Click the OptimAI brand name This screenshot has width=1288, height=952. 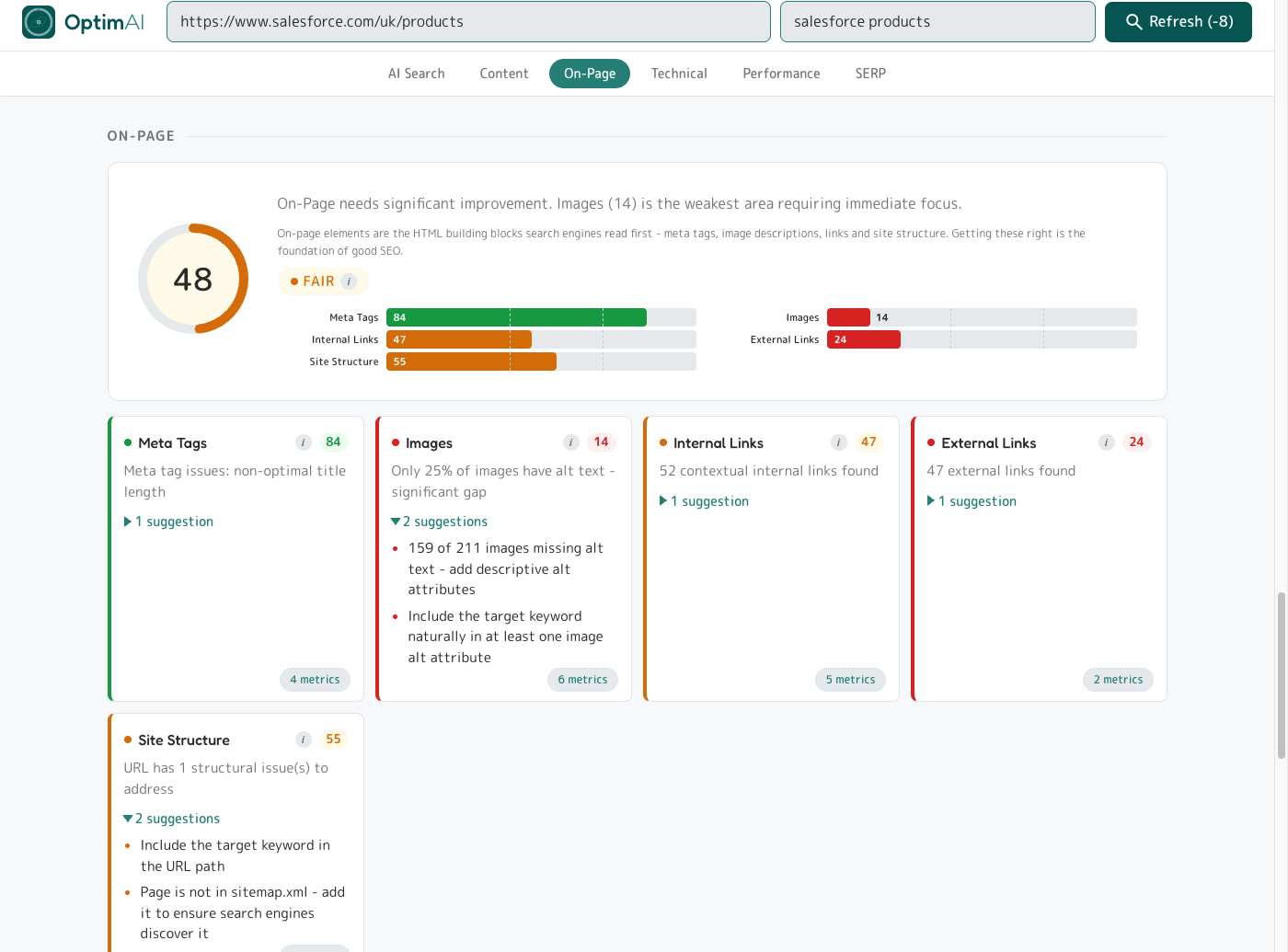(104, 22)
